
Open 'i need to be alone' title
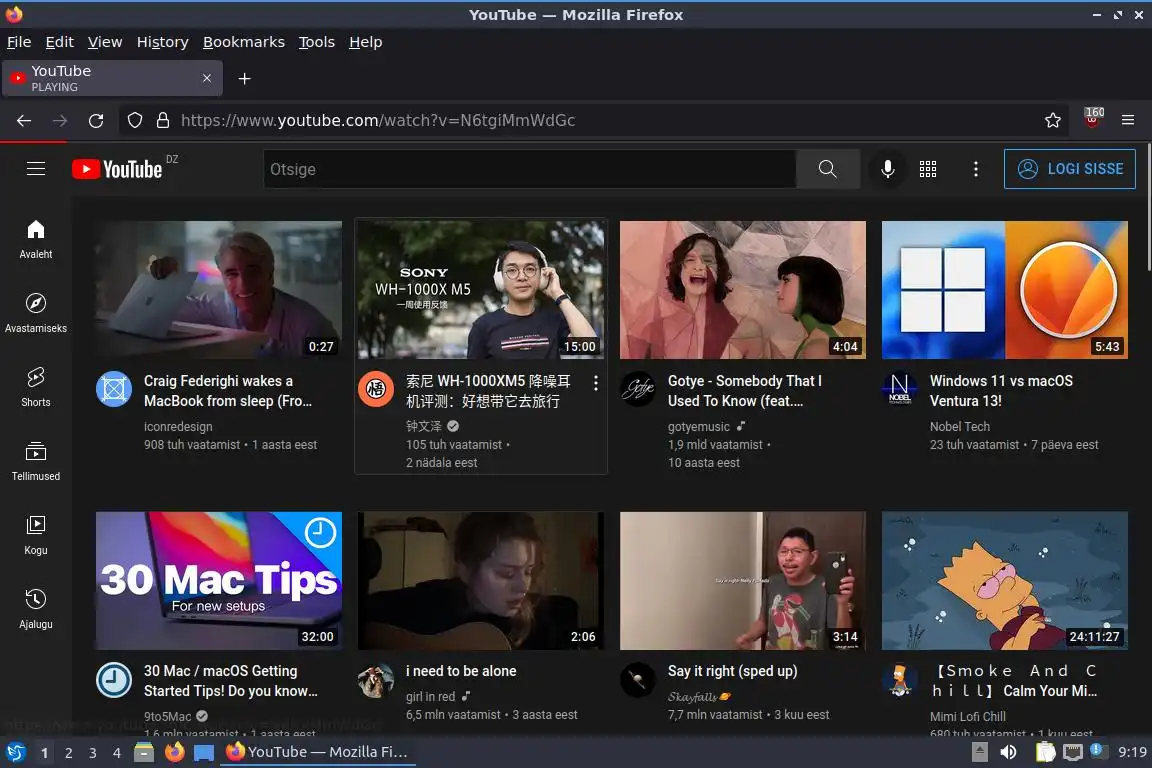[461, 671]
